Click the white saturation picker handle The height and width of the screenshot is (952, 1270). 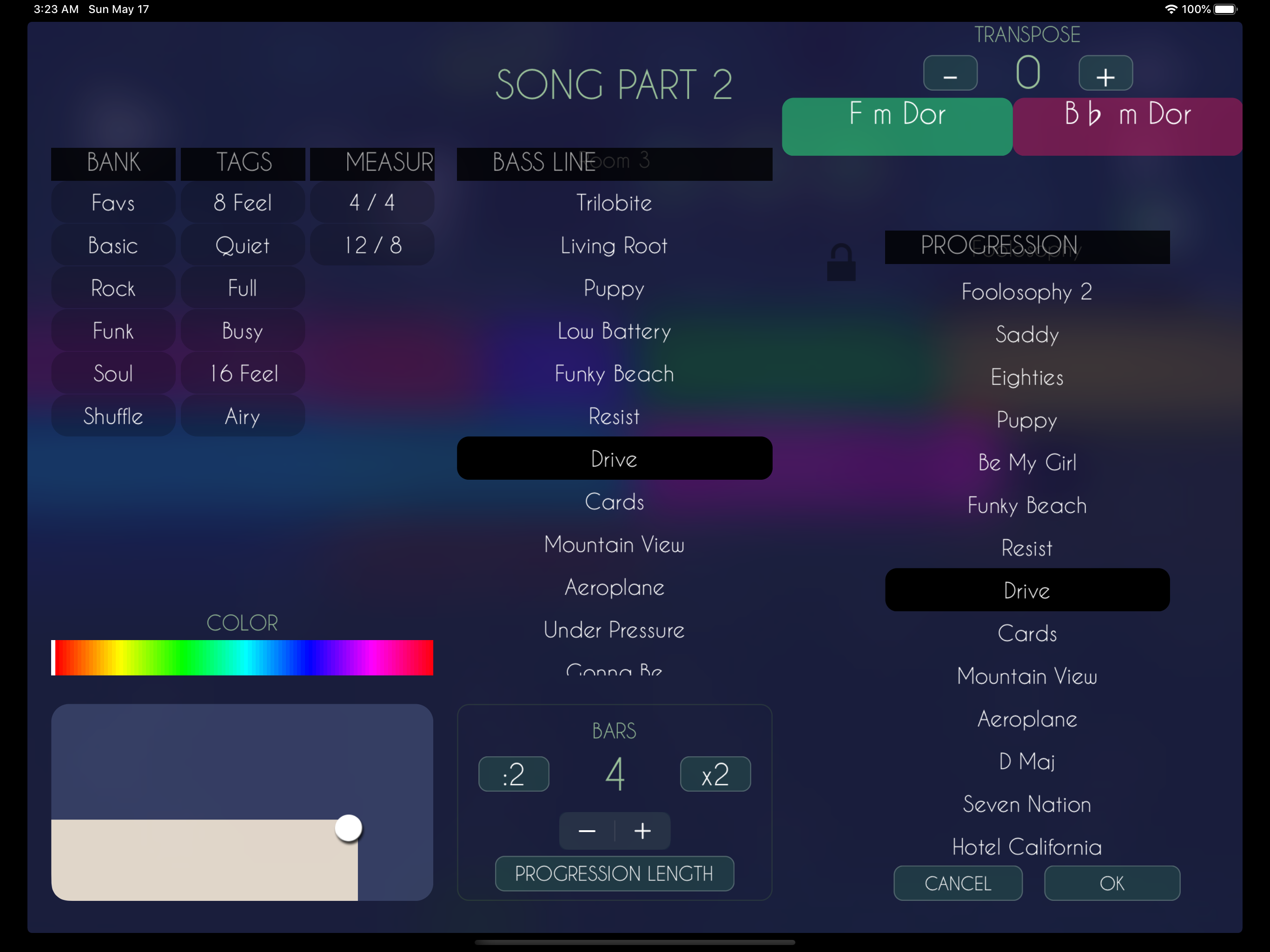click(x=348, y=828)
